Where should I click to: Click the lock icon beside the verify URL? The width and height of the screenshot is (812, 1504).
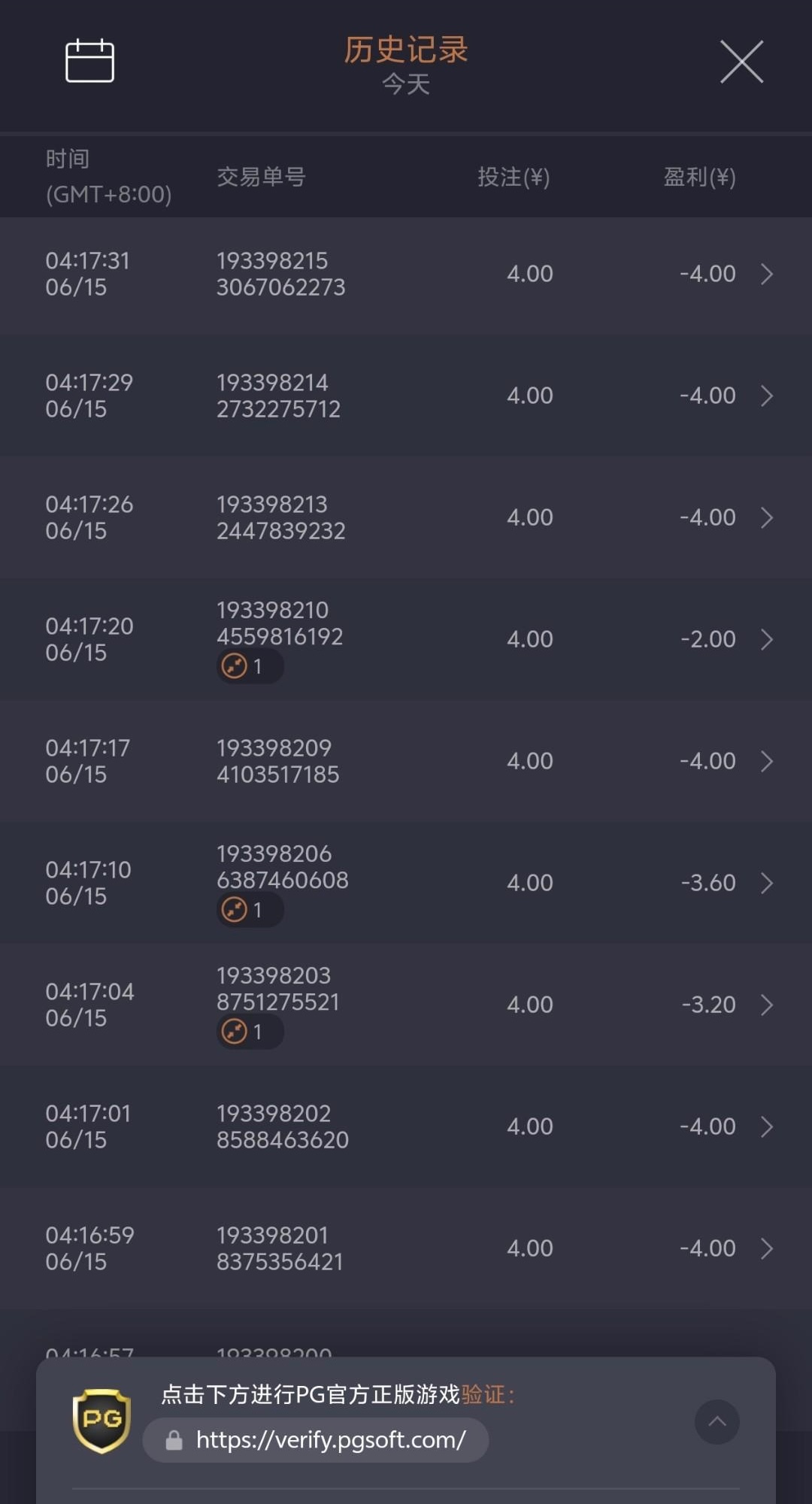coord(174,1440)
